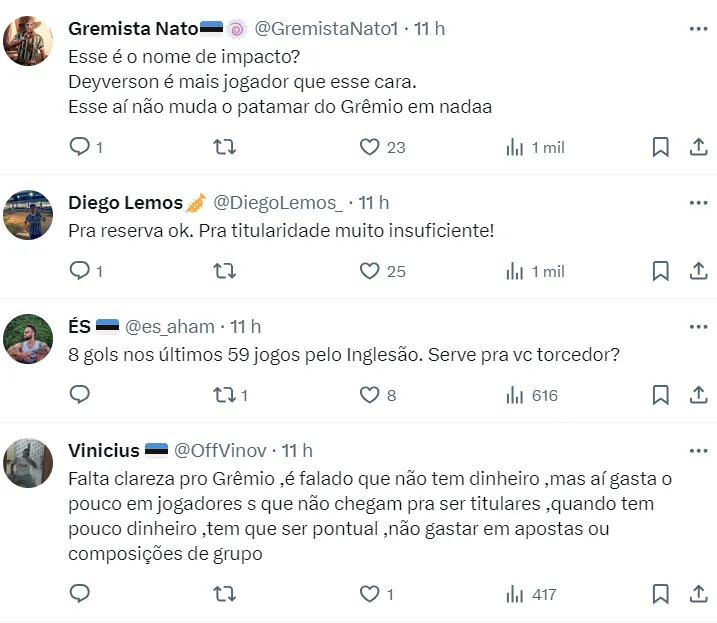Retweet the ÉS post with 1 repost
The height and width of the screenshot is (623, 717).
tap(225, 395)
